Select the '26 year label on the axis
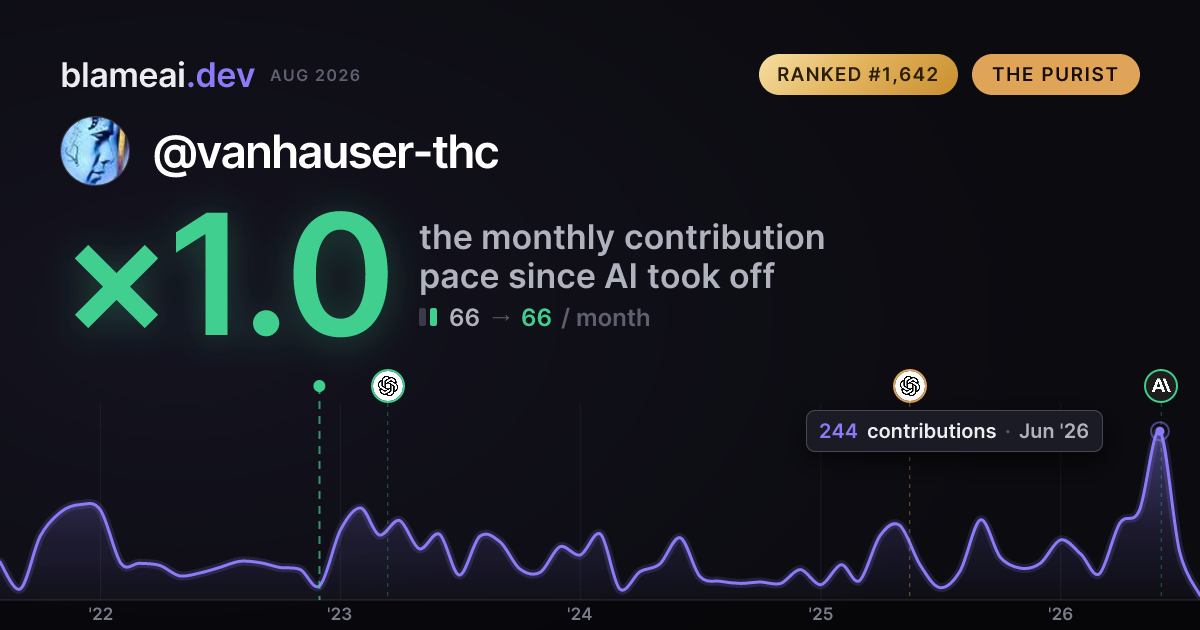The image size is (1200, 630). (1060, 614)
